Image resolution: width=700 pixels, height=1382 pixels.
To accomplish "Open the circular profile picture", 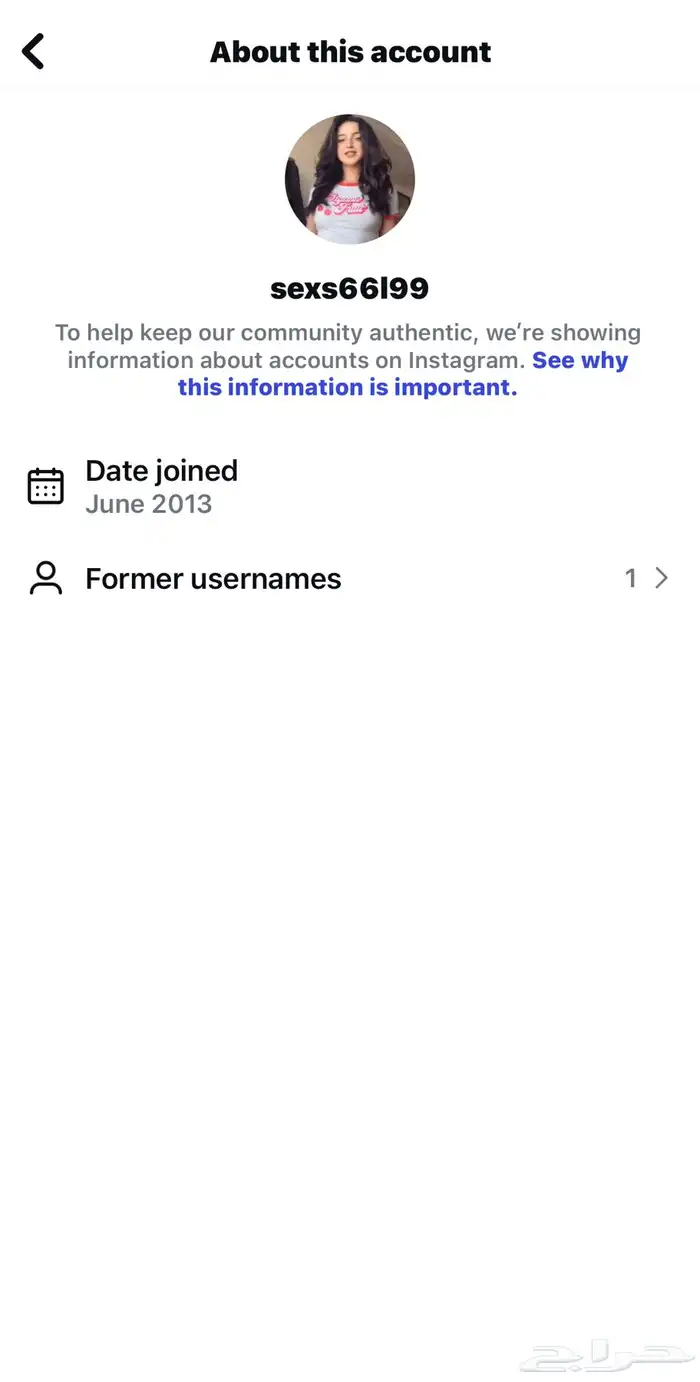I will (x=350, y=180).
